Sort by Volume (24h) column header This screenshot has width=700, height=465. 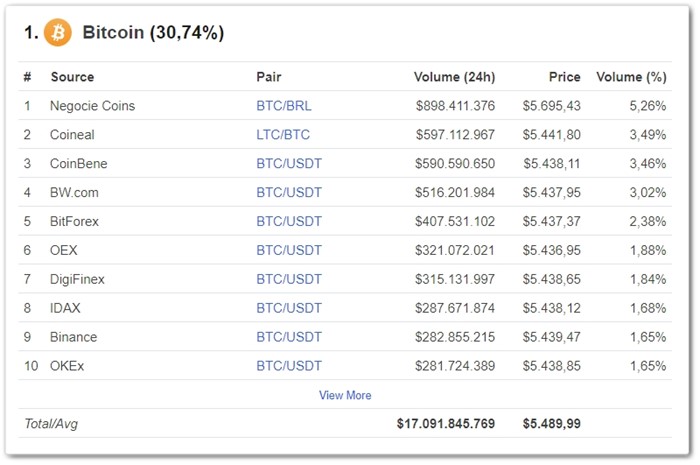tap(454, 77)
